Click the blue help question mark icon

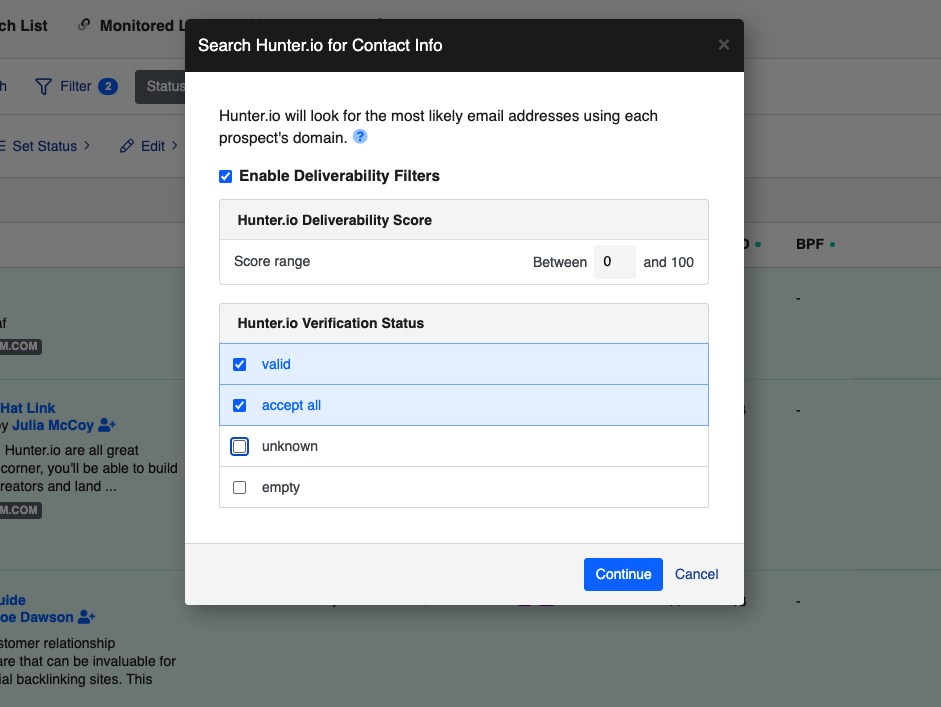point(360,137)
